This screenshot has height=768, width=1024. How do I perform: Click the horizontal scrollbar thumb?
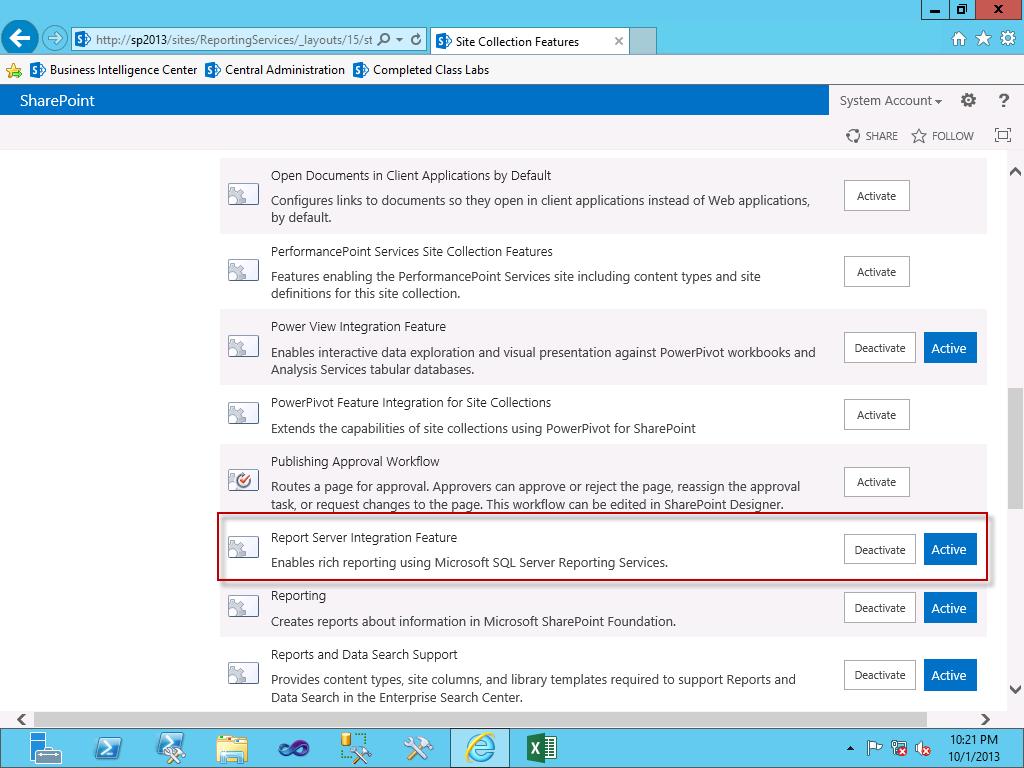pos(480,719)
